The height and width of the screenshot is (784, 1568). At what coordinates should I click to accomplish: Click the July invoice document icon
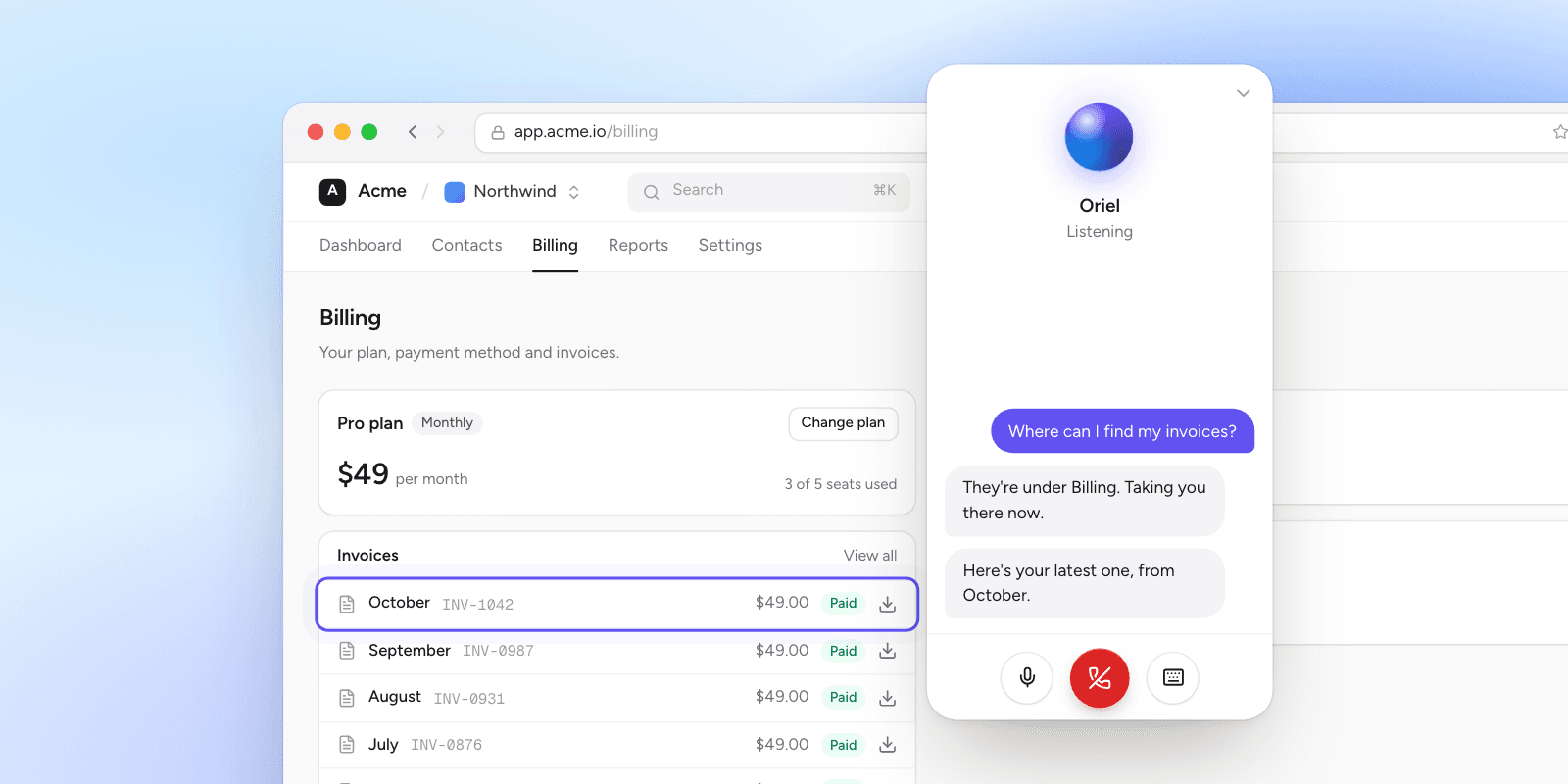pos(346,745)
